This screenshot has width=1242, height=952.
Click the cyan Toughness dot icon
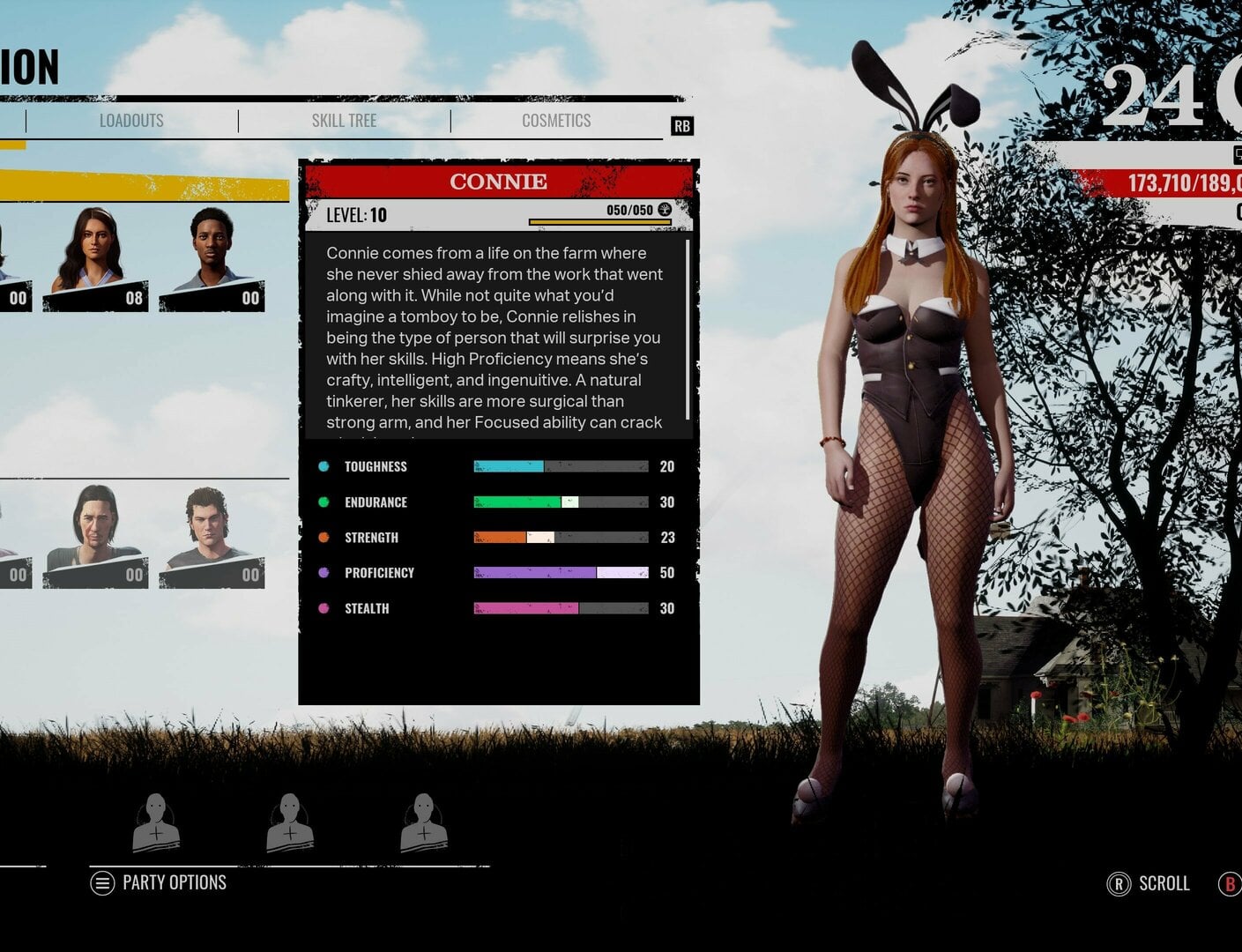324,466
